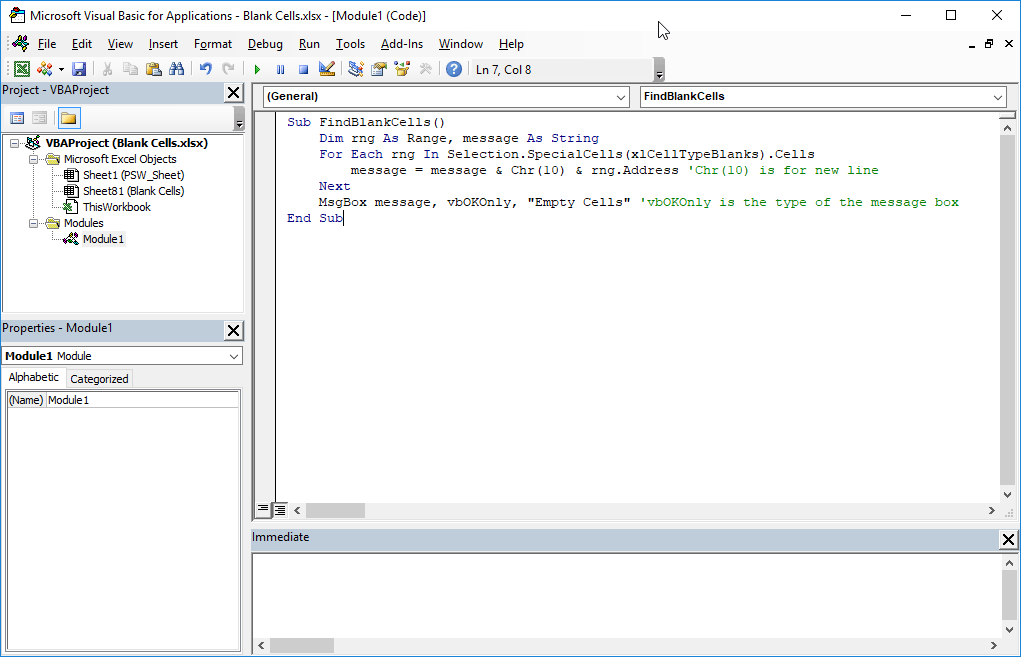Open the Format menu

(x=213, y=44)
